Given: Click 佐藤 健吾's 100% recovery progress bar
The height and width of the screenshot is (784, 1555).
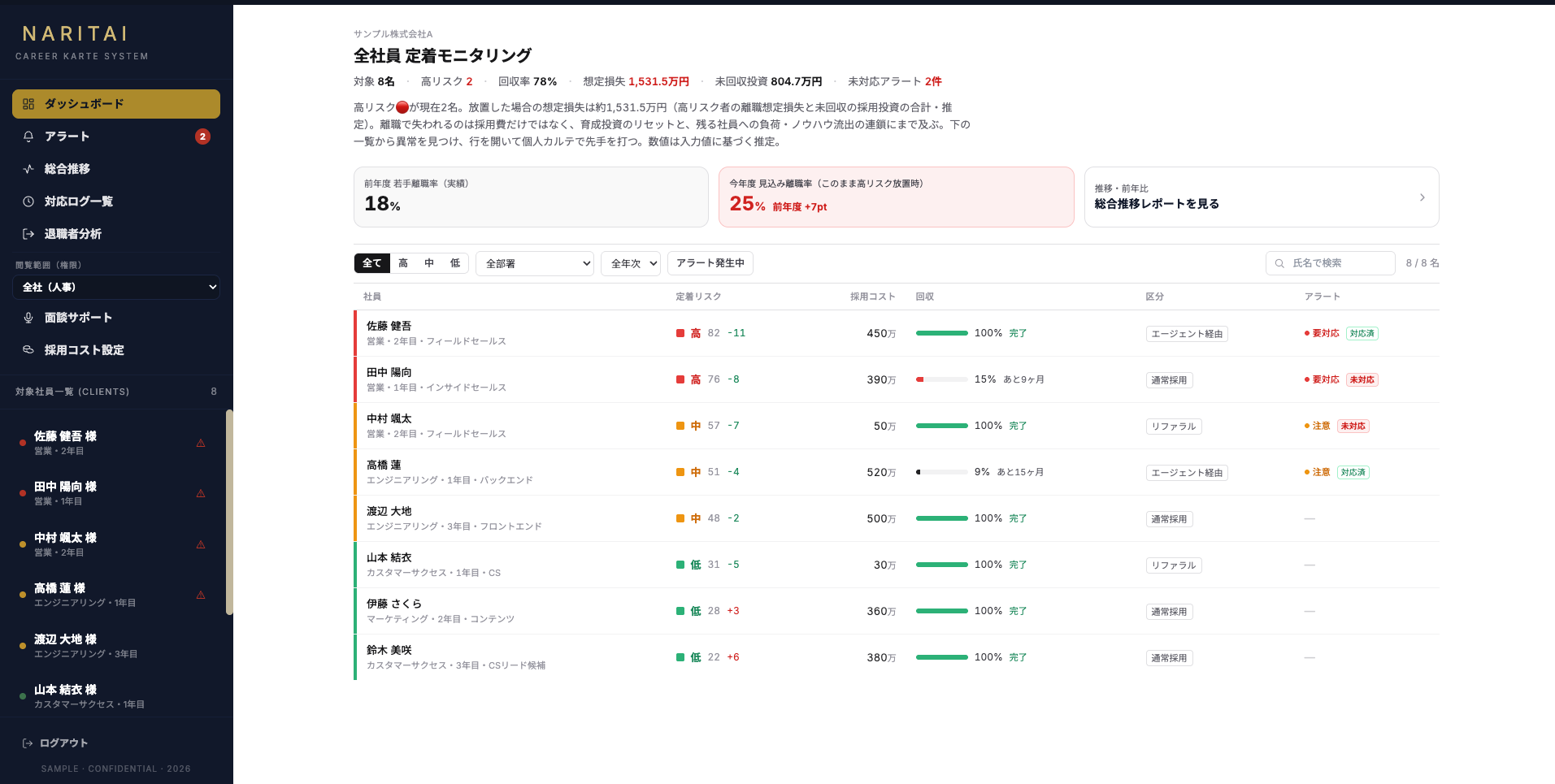Looking at the screenshot, I should 942,333.
